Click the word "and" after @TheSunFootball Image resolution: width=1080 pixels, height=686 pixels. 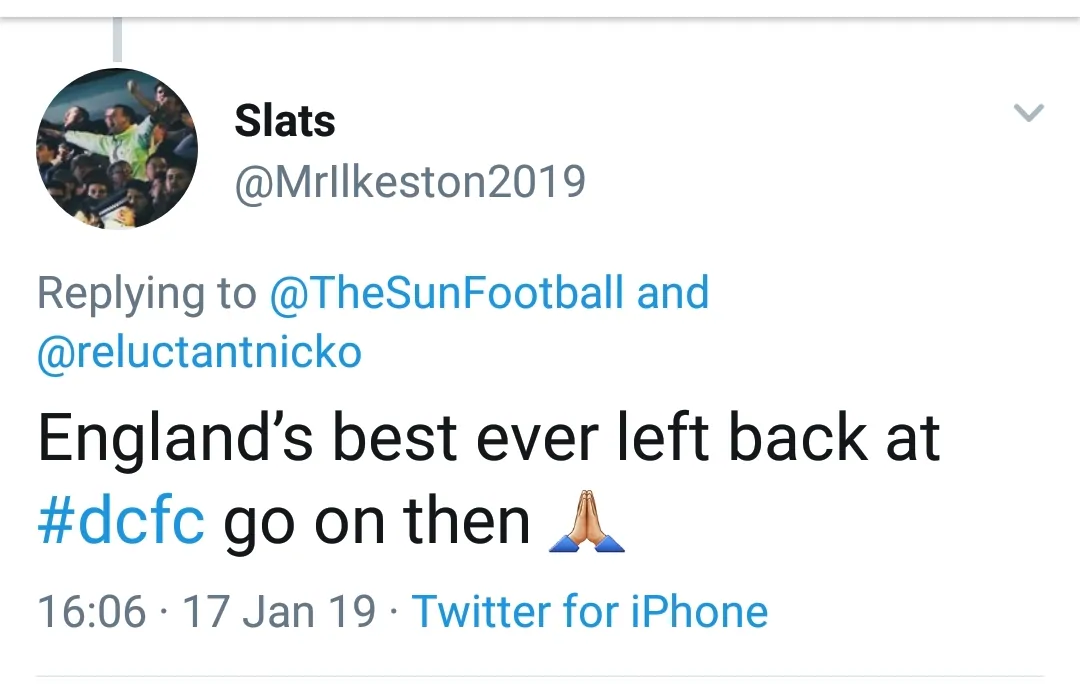click(673, 293)
